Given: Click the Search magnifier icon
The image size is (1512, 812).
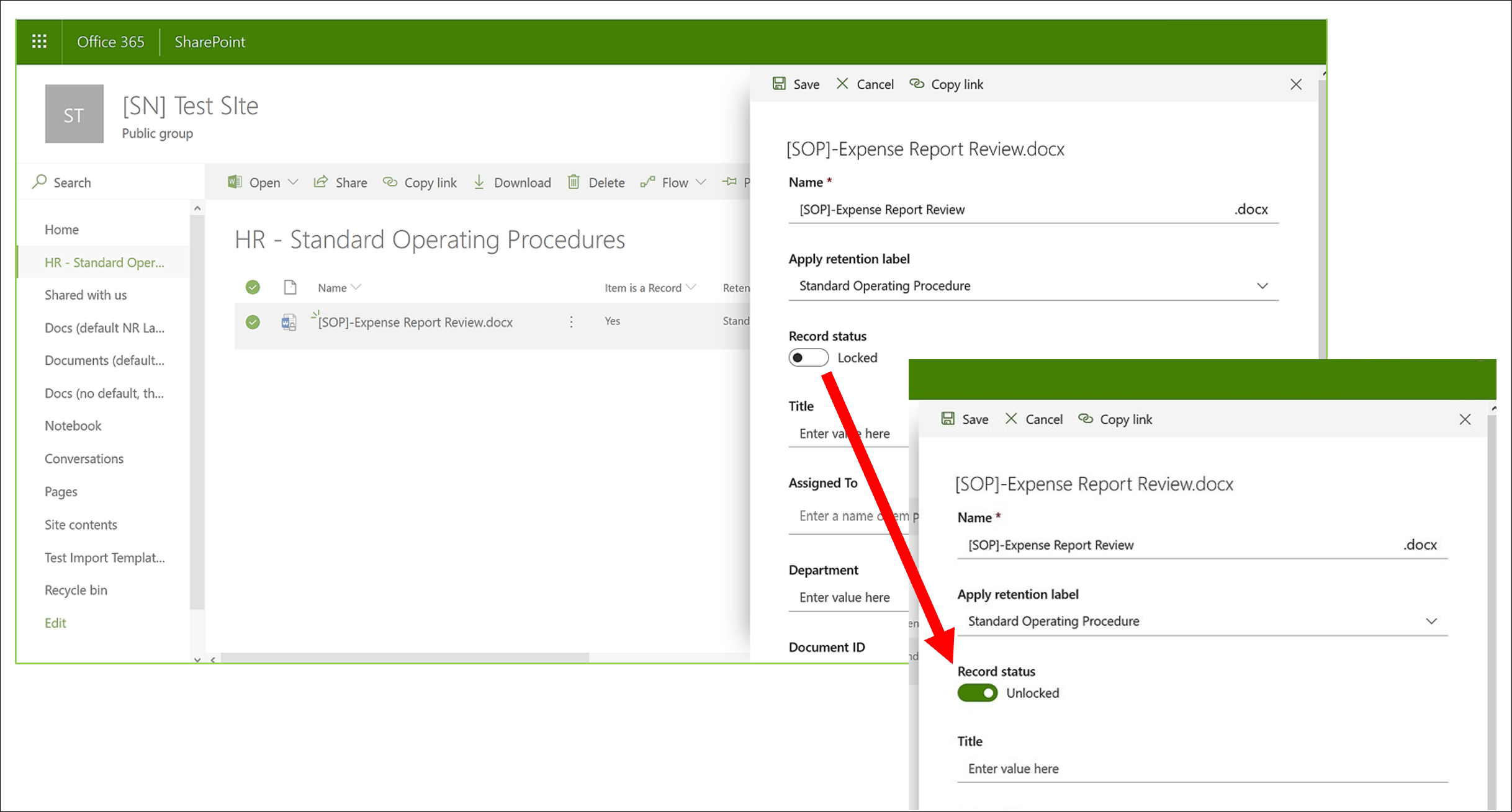Looking at the screenshot, I should [39, 182].
